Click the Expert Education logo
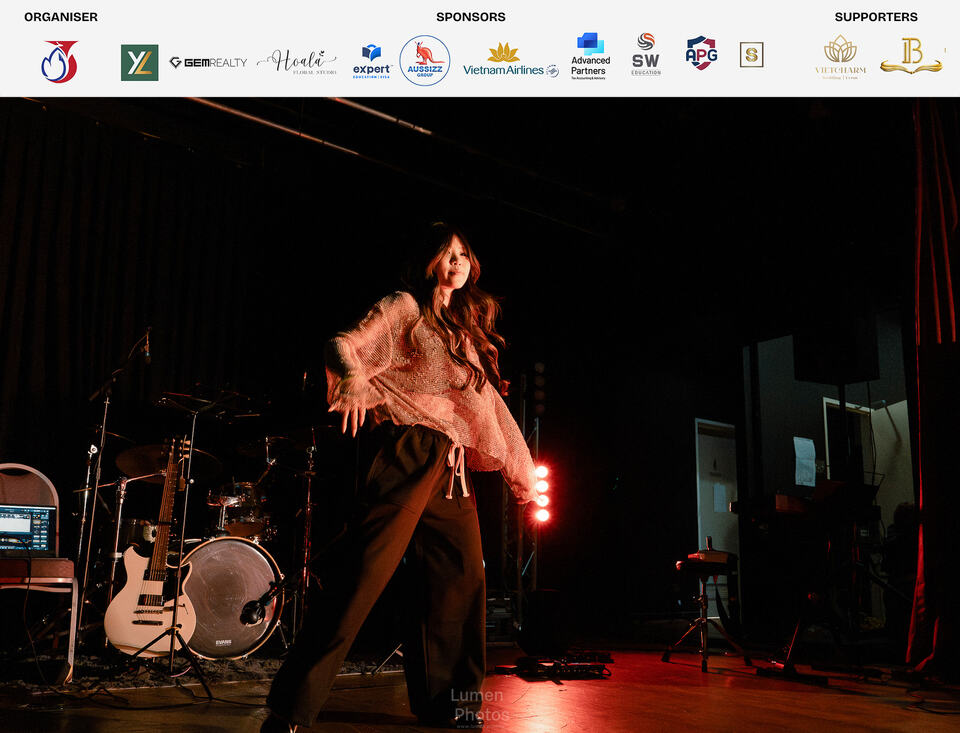The height and width of the screenshot is (733, 960). pos(372,61)
